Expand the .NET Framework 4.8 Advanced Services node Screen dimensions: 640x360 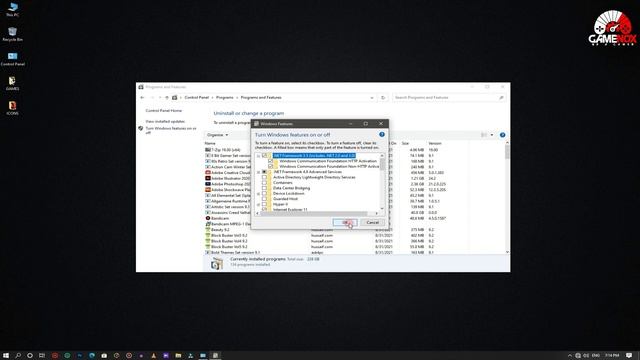(258, 172)
